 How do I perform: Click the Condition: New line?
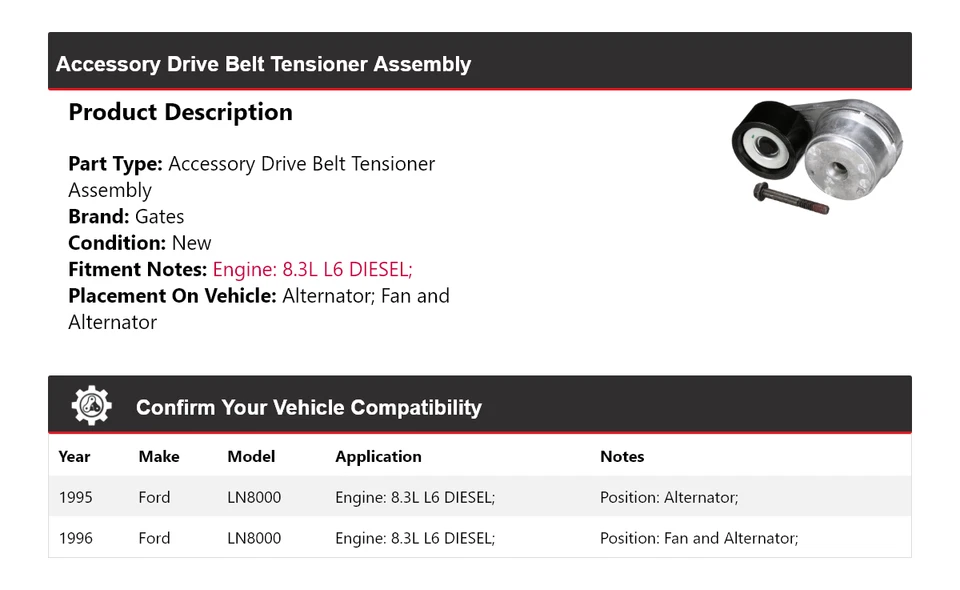point(140,243)
